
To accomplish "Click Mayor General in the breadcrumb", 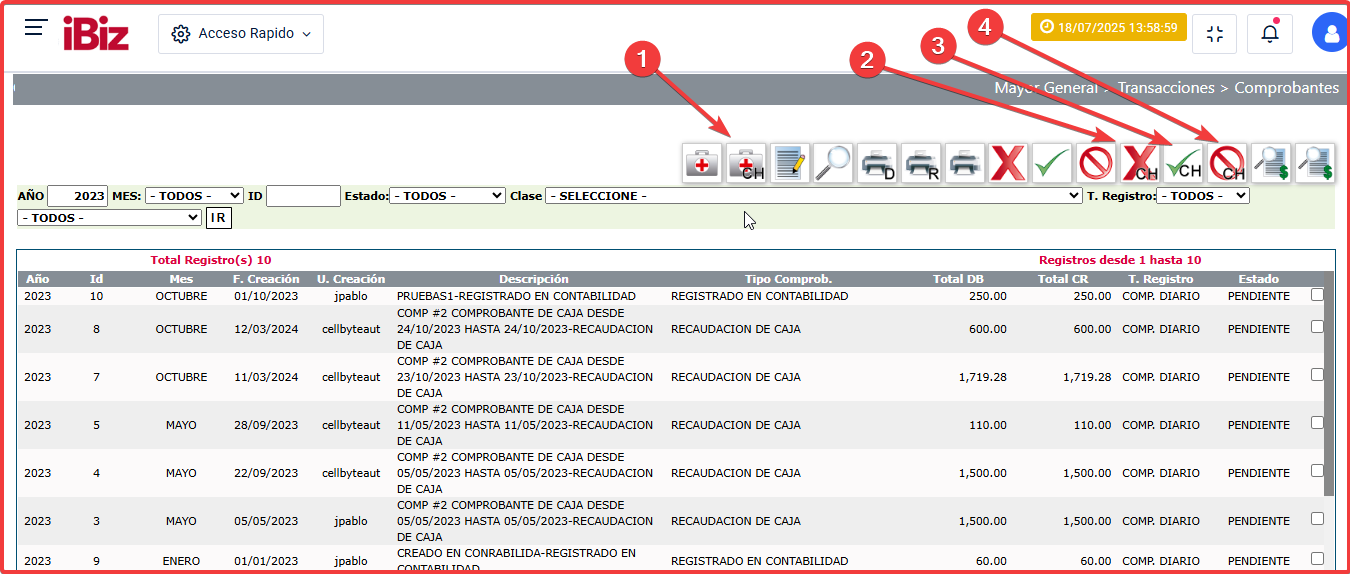I will [x=1046, y=88].
